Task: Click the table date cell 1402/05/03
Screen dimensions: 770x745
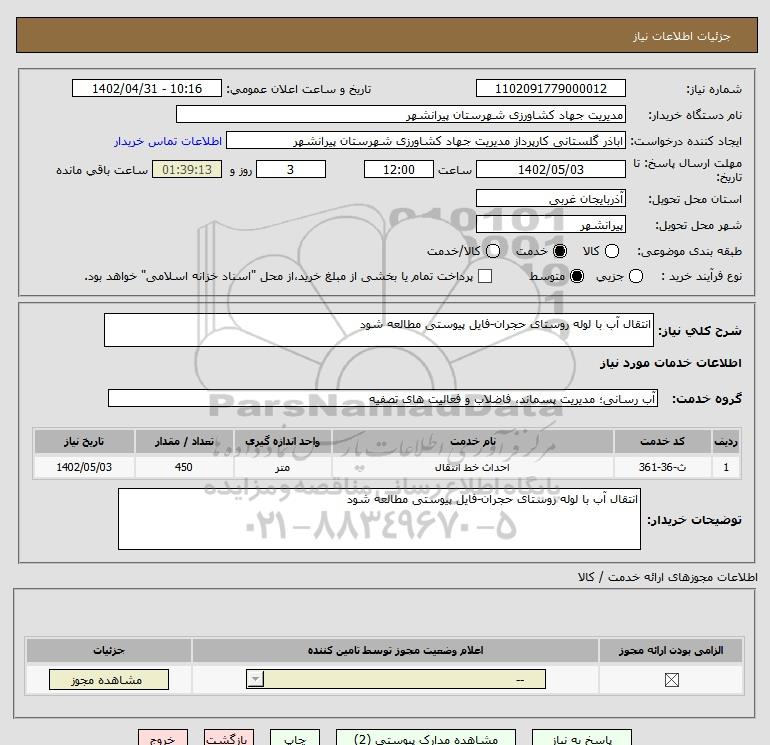Action: [x=84, y=467]
